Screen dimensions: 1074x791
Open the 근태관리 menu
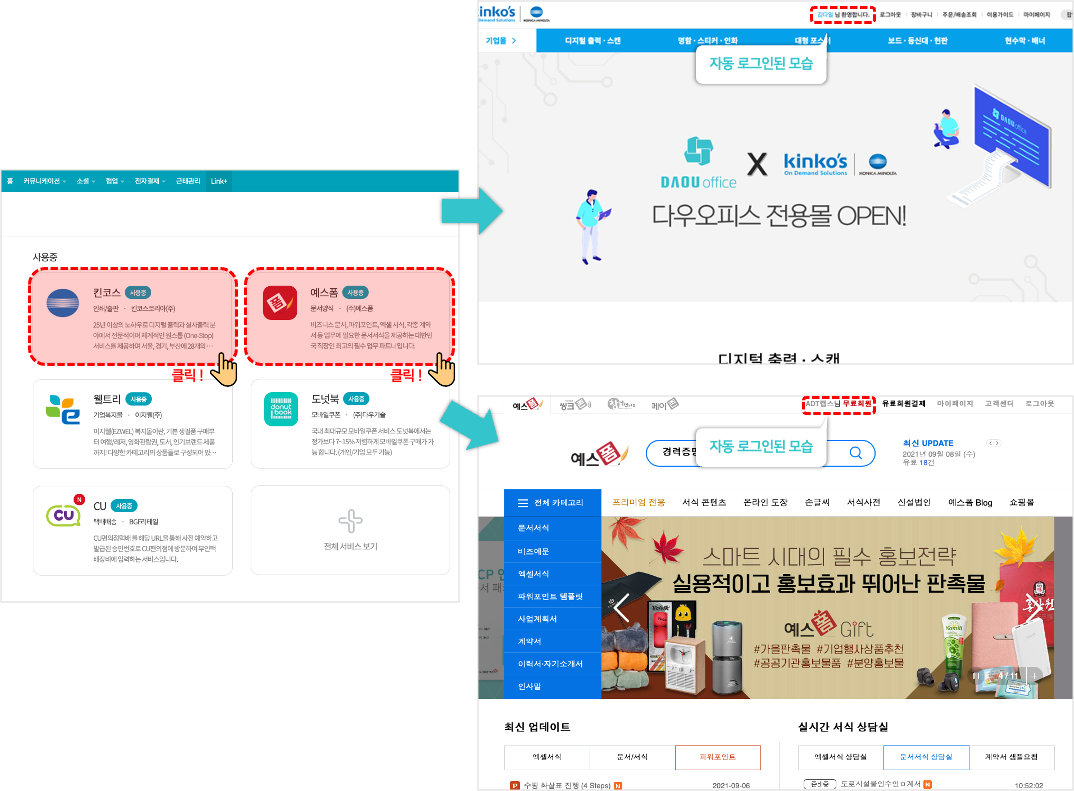pos(188,181)
